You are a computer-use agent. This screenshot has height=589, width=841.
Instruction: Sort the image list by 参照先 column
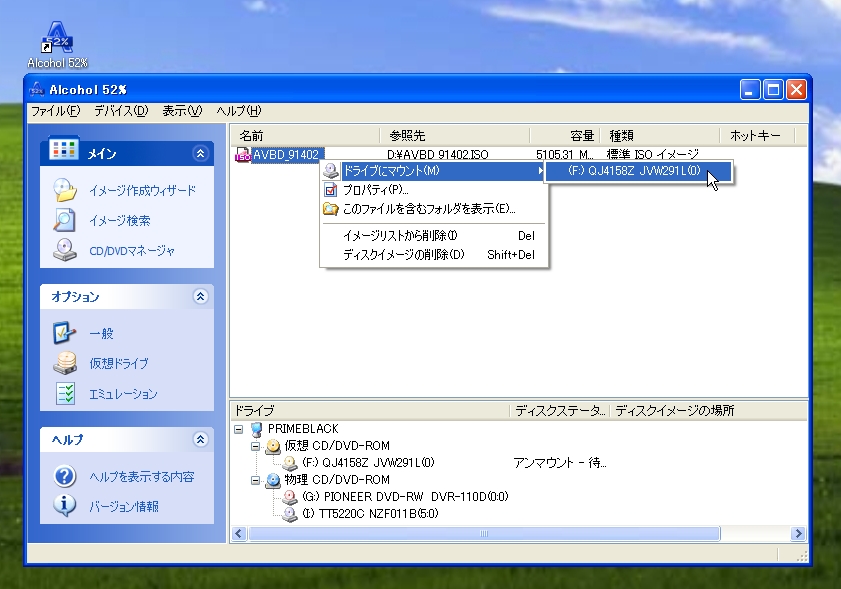[x=455, y=136]
